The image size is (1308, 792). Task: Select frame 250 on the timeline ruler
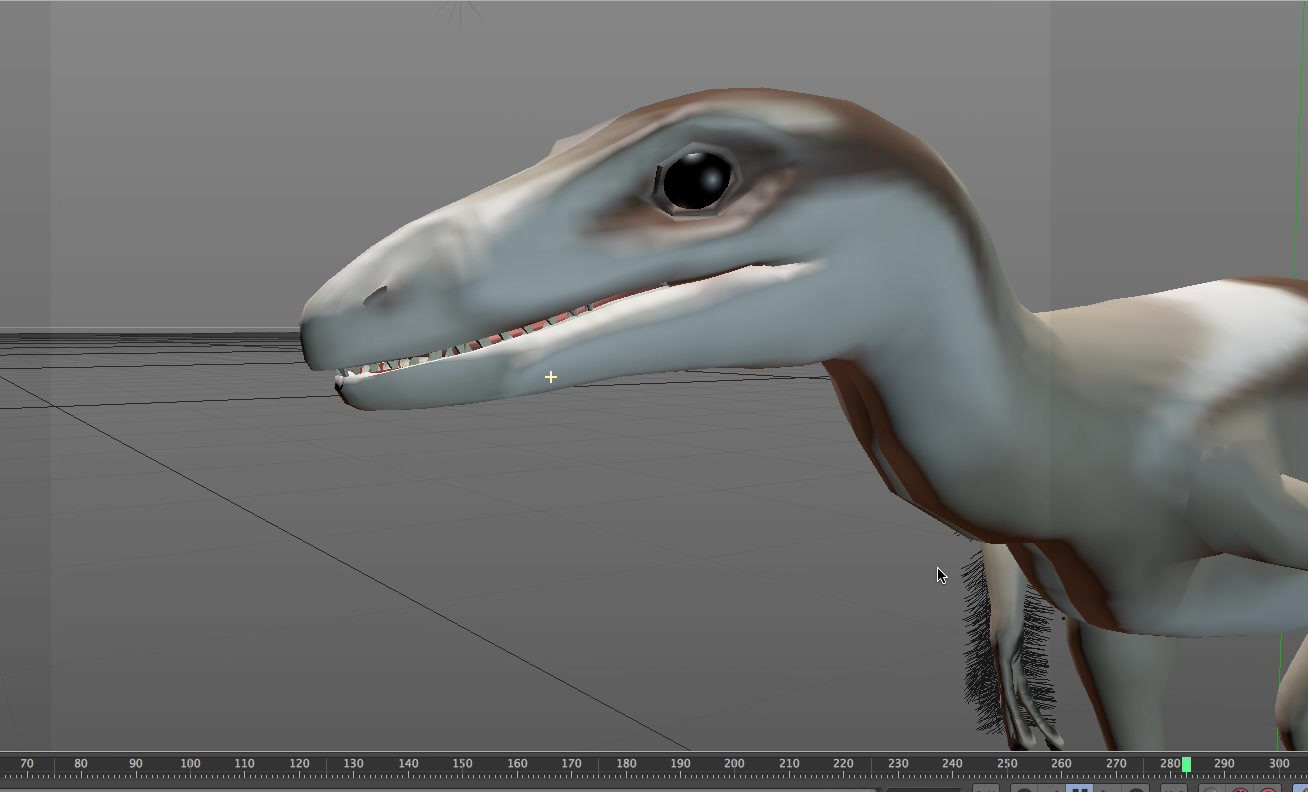1006,764
